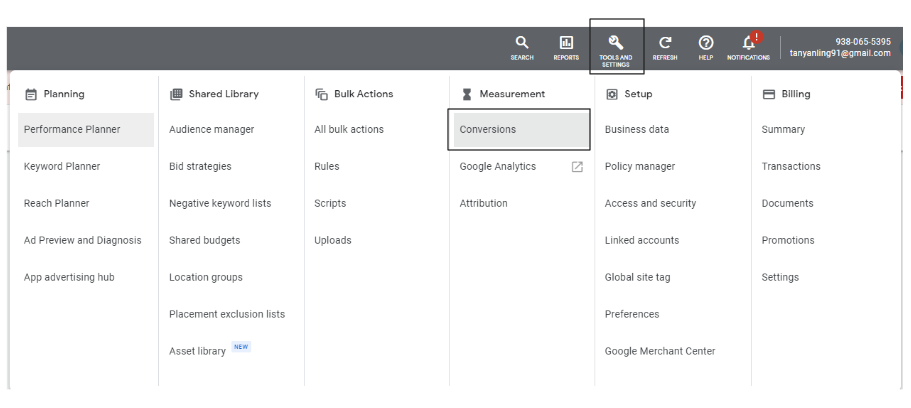Viewport: 911px width, 408px height.
Task: Click the Search magnifier icon
Action: tap(522, 43)
